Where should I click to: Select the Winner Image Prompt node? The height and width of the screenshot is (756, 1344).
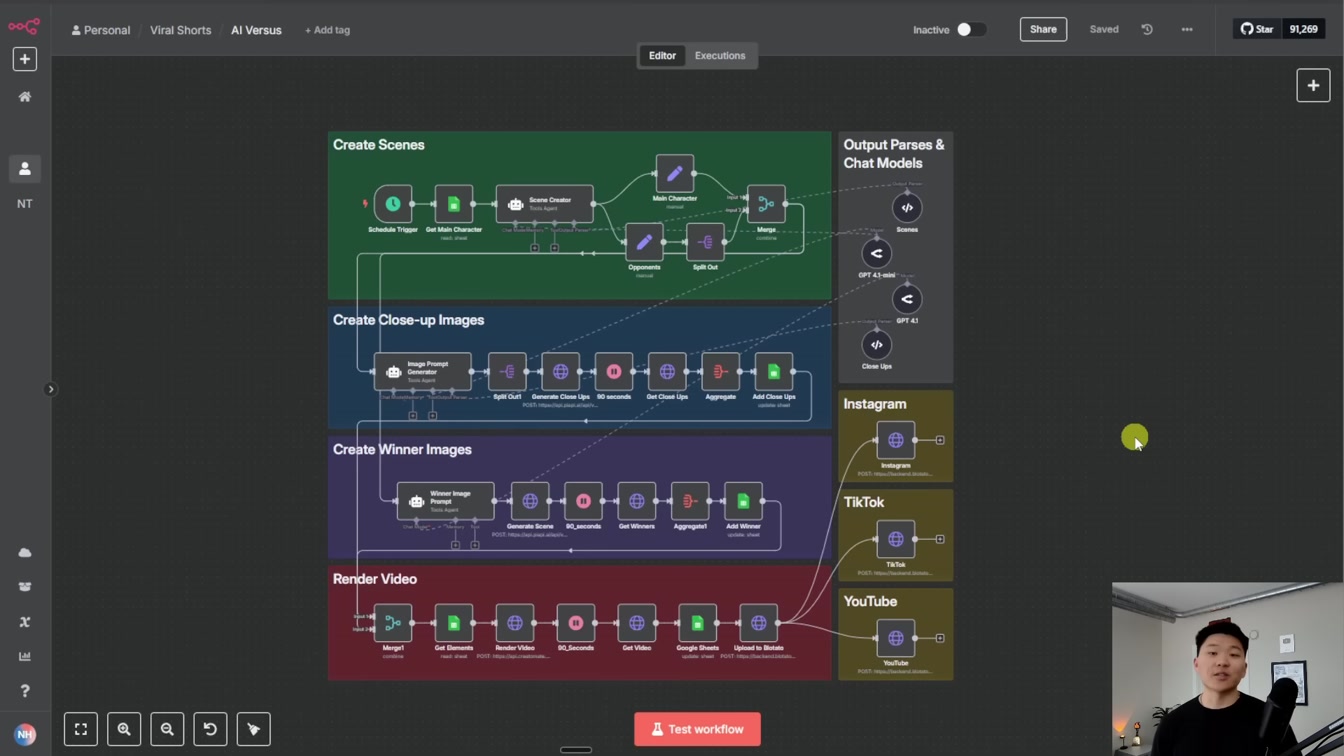coord(445,501)
